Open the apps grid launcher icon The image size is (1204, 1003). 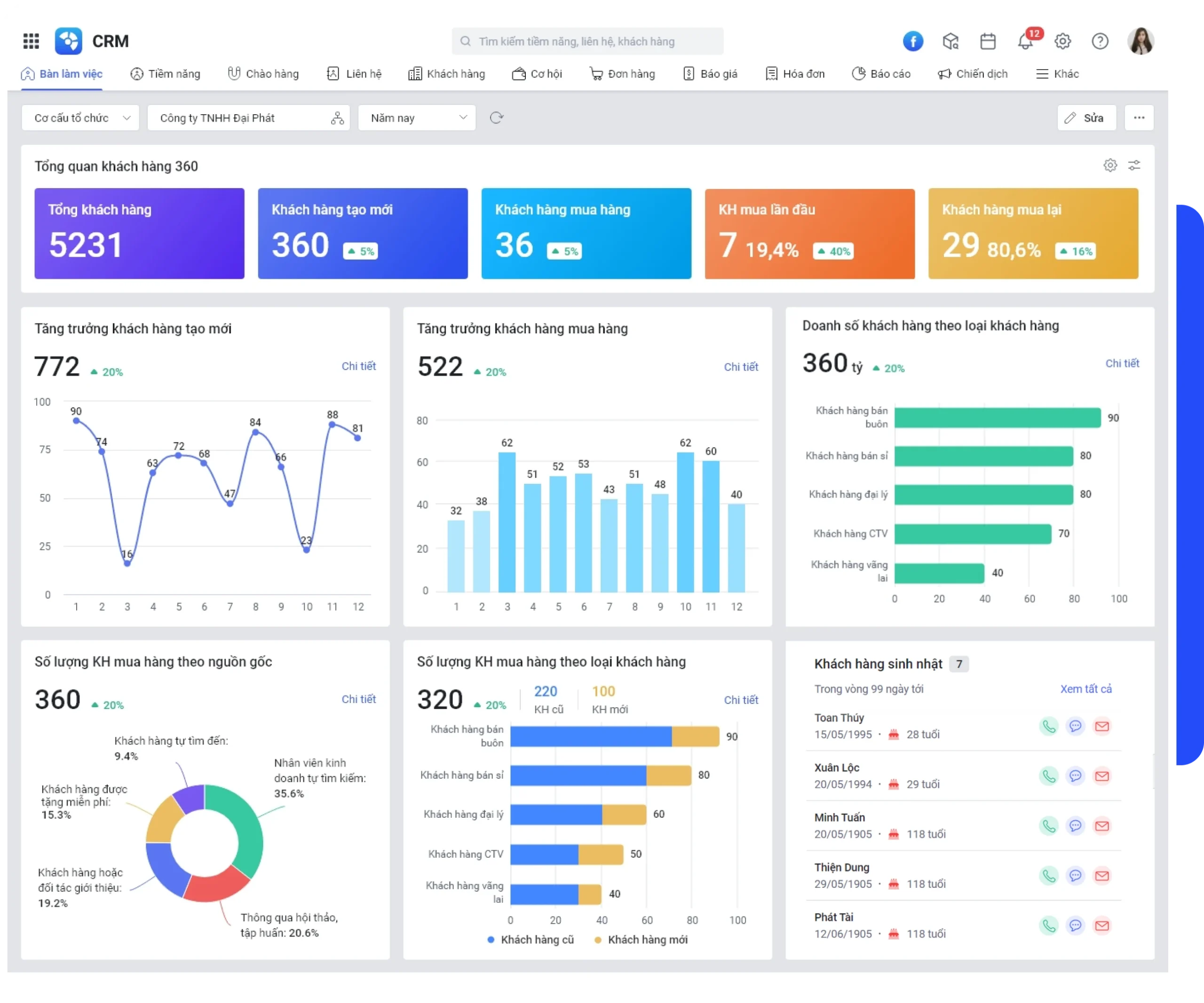(31, 41)
